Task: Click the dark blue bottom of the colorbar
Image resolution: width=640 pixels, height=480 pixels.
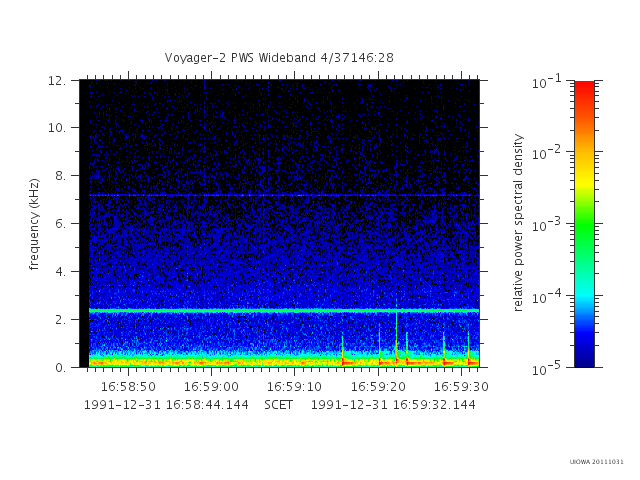Action: [584, 359]
